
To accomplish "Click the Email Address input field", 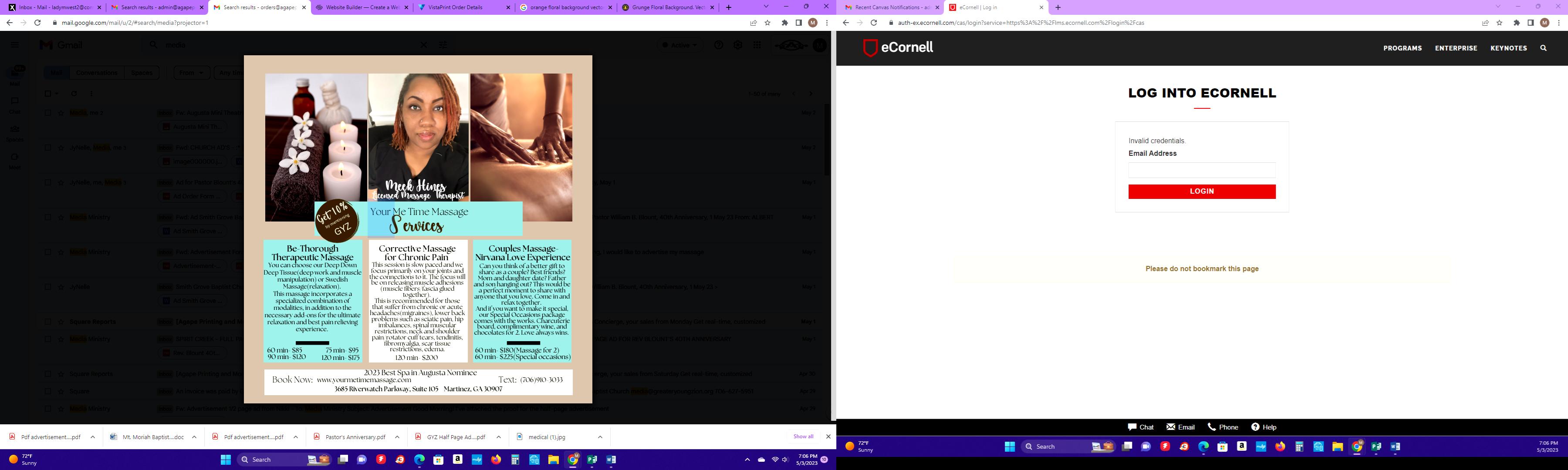I will click(1202, 170).
